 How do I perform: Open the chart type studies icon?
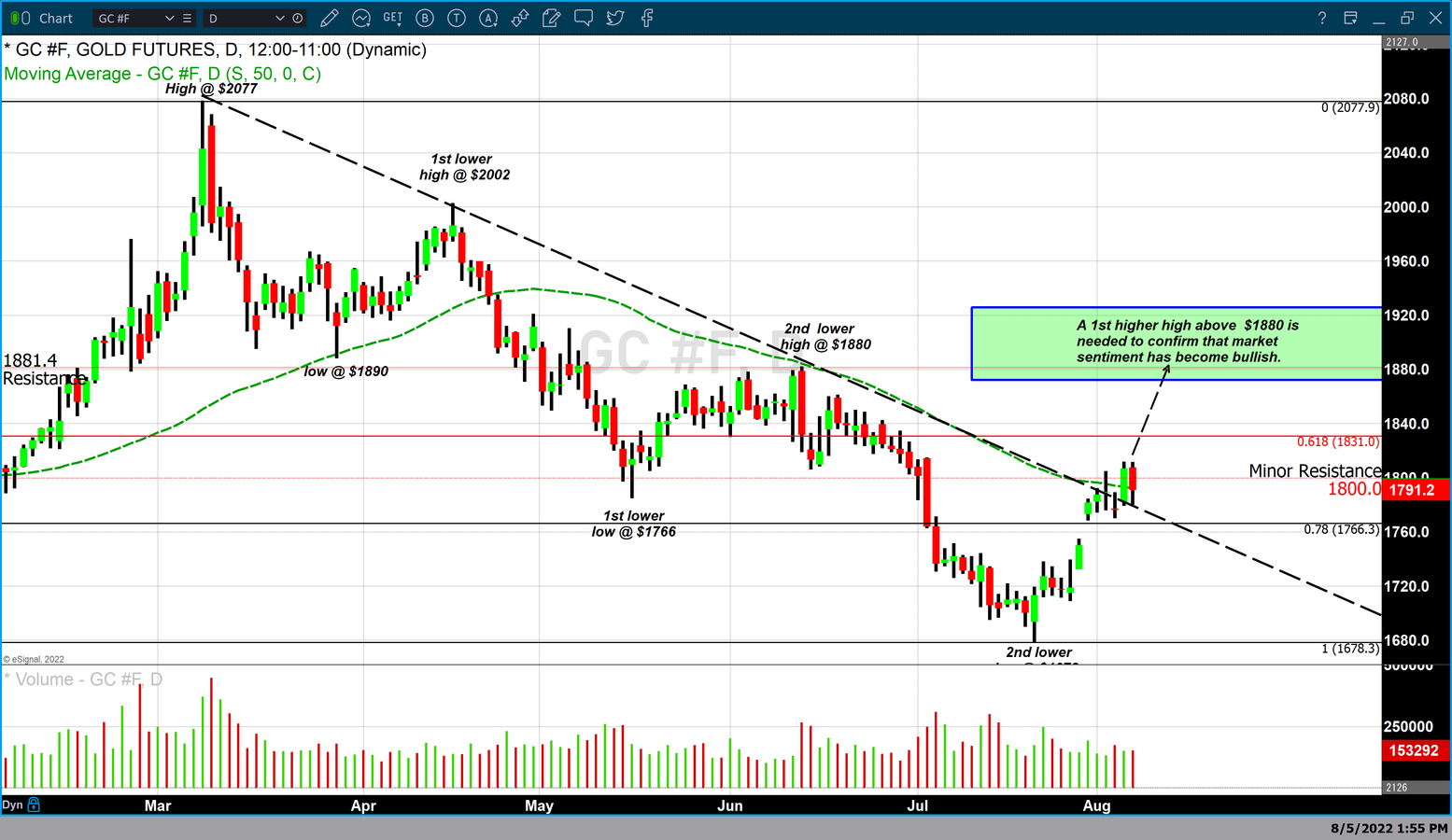click(361, 18)
